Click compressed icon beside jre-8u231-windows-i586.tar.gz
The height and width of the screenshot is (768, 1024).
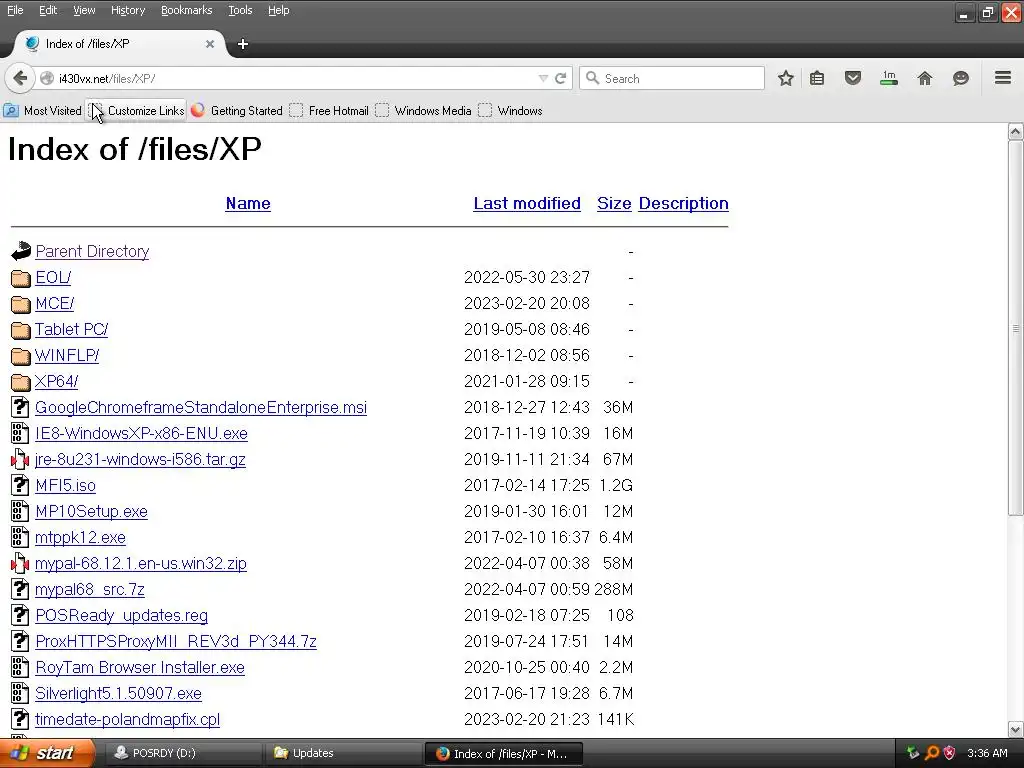tap(20, 460)
